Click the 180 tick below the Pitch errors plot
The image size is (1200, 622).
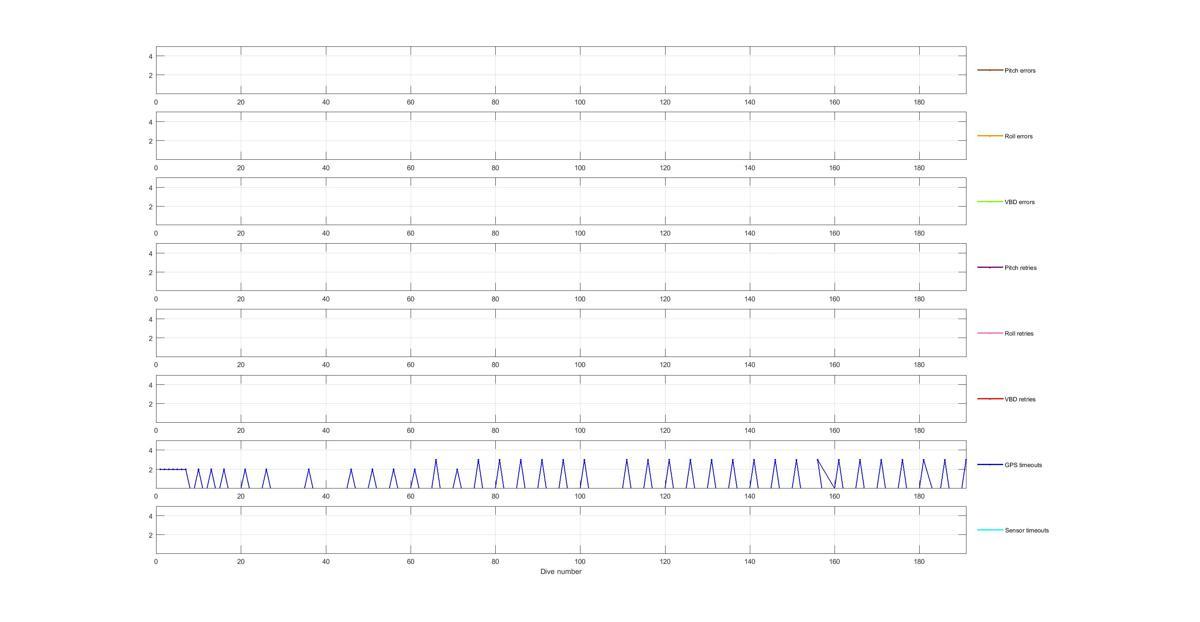pyautogui.click(x=919, y=102)
